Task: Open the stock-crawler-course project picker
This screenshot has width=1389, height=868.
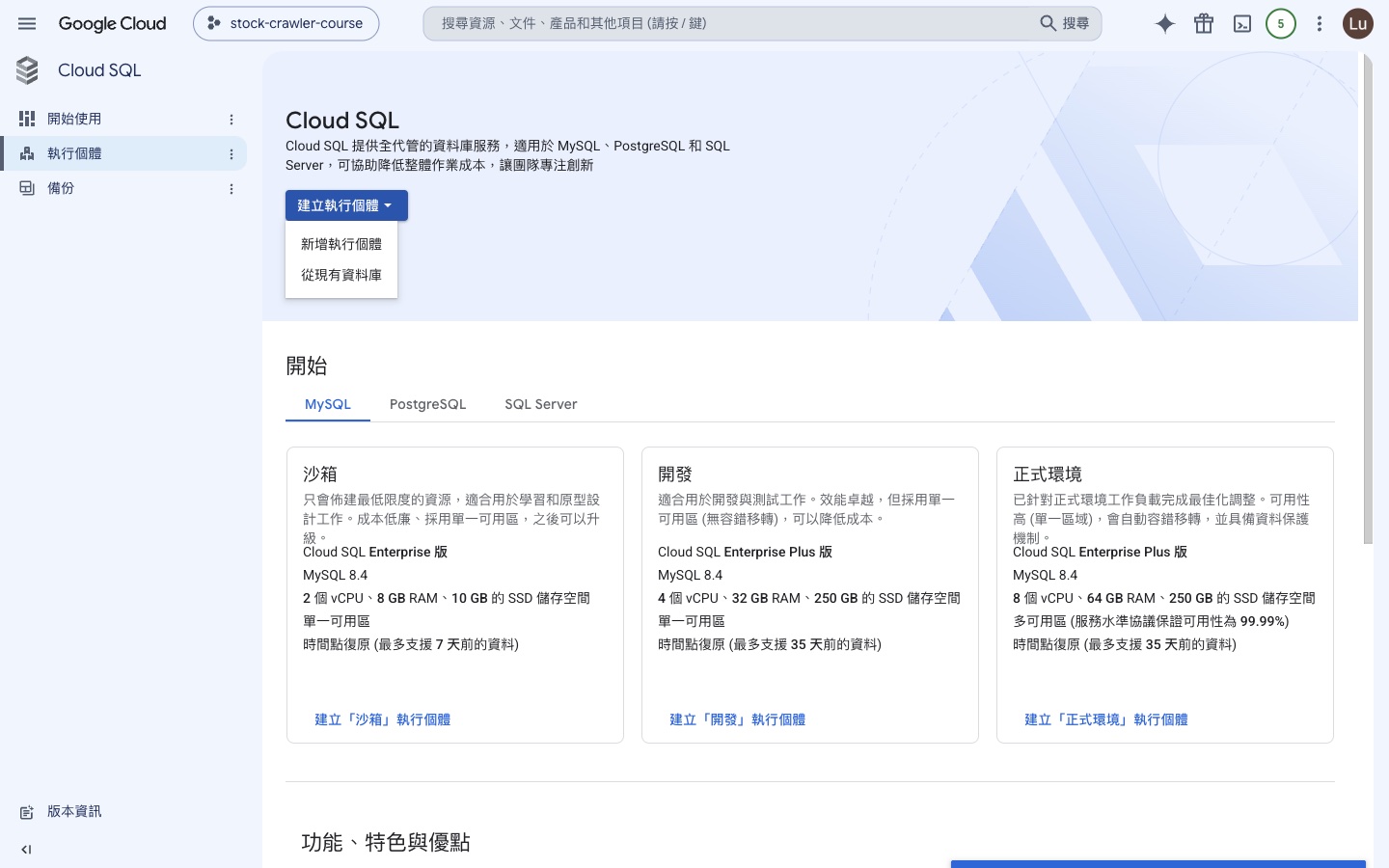Action: click(286, 23)
